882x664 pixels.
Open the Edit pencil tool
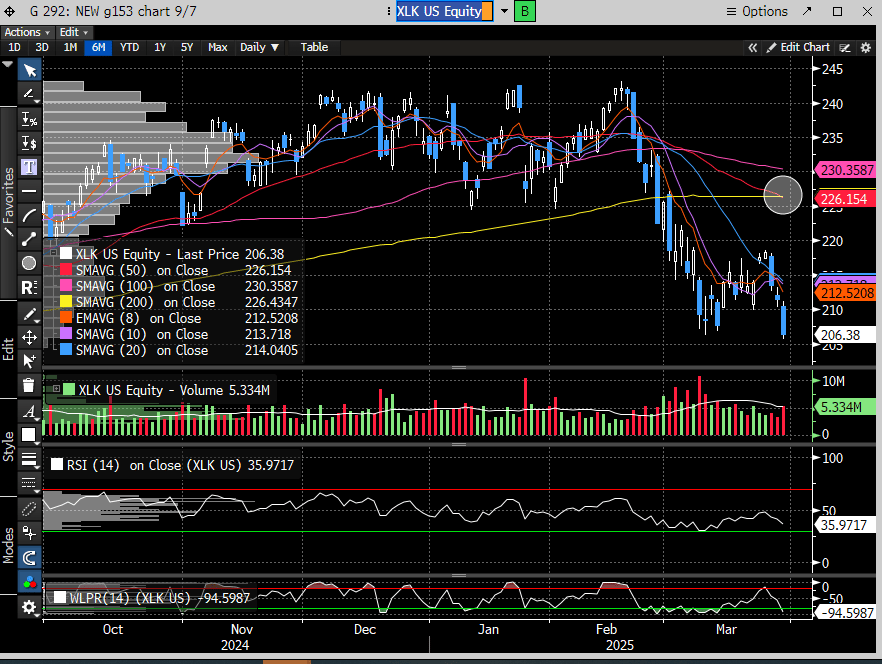29,314
